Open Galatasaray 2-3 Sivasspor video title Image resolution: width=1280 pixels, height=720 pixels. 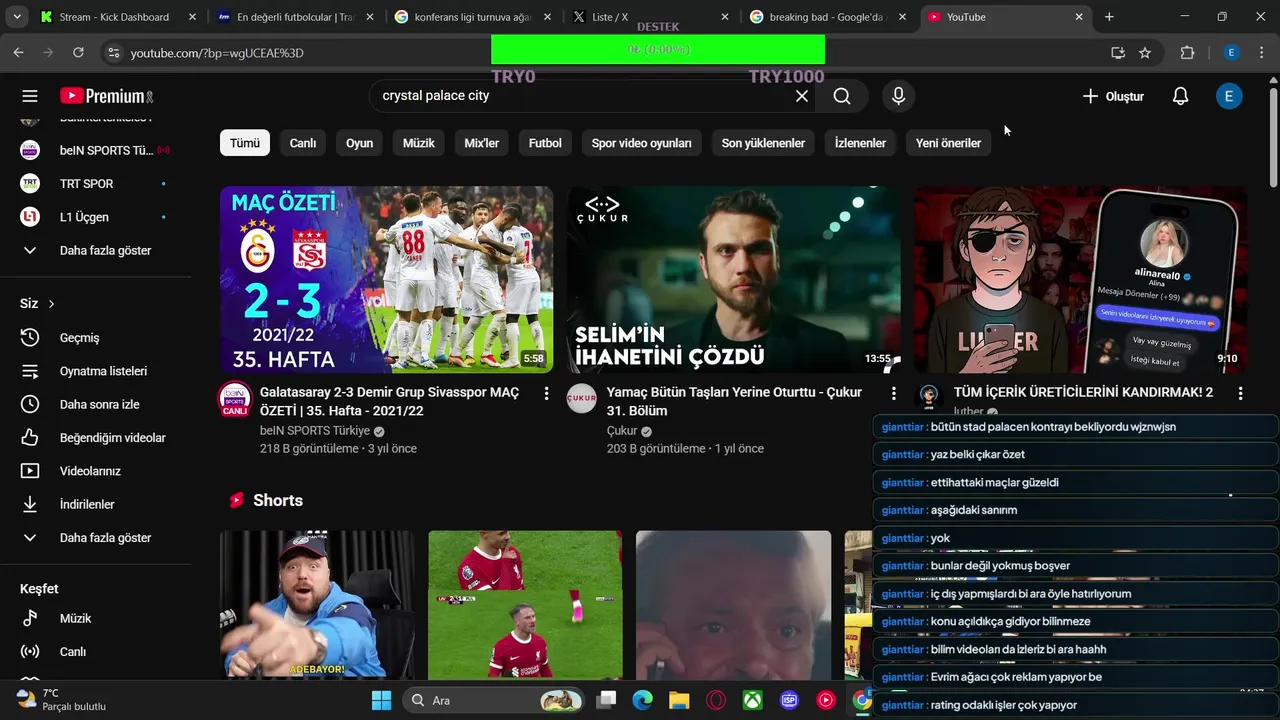click(x=389, y=402)
